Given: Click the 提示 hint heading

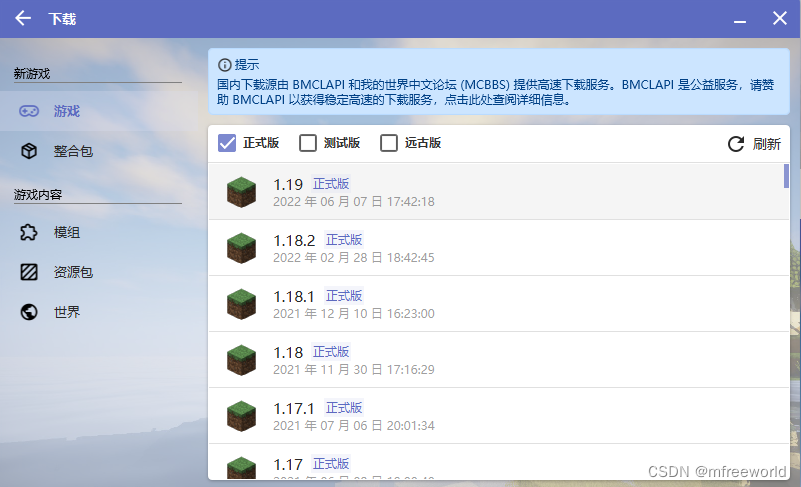Looking at the screenshot, I should click(x=247, y=65).
